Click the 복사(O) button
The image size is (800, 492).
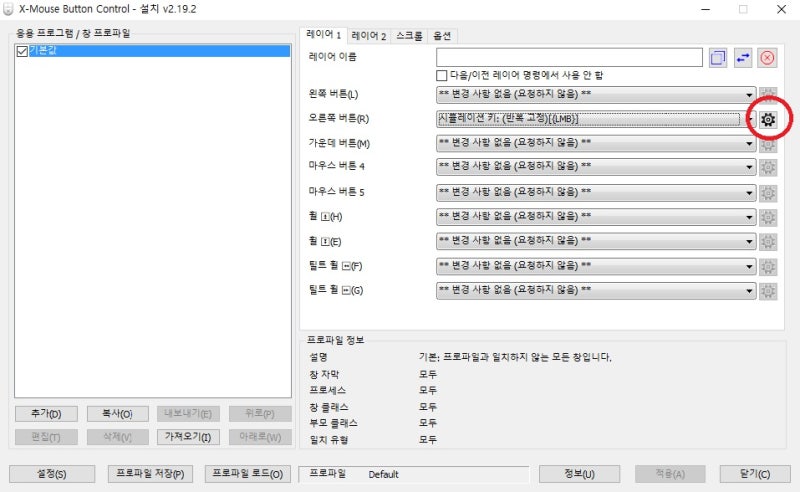[x=118, y=413]
